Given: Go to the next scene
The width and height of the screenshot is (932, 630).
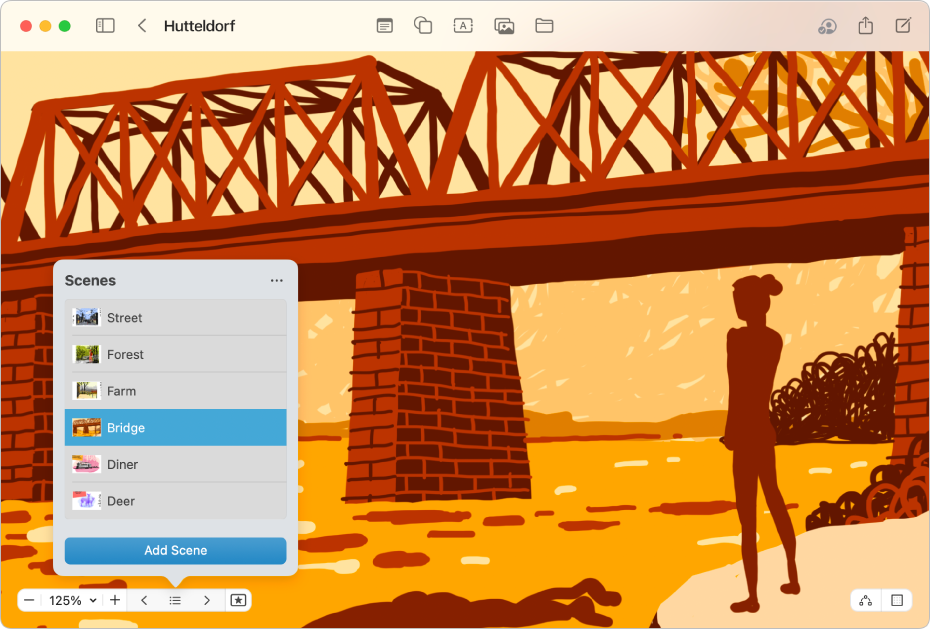Looking at the screenshot, I should (x=207, y=600).
